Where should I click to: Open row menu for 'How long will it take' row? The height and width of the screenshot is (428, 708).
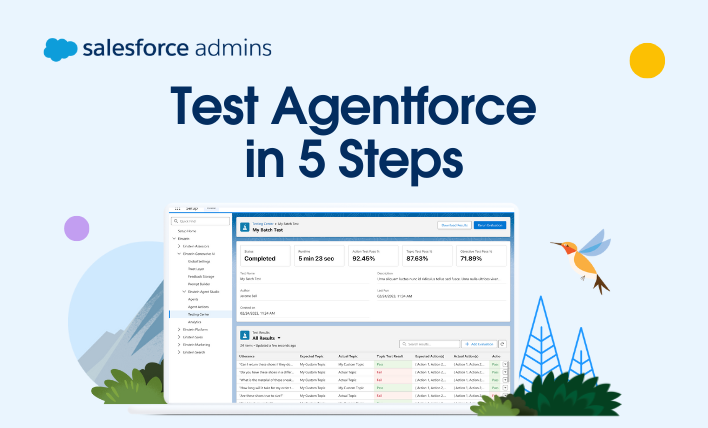(x=505, y=388)
